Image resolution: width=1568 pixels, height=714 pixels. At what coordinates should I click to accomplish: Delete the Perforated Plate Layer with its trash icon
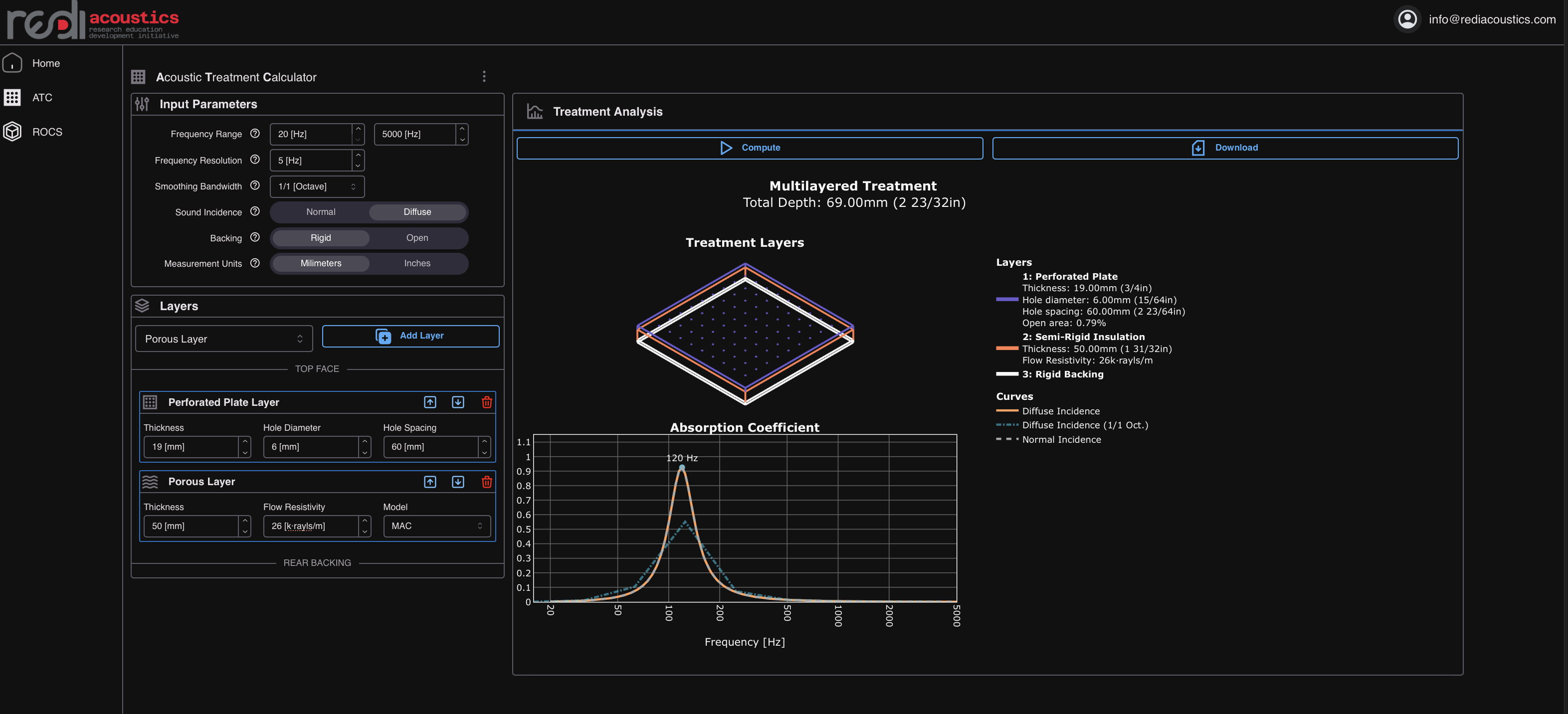click(x=486, y=402)
